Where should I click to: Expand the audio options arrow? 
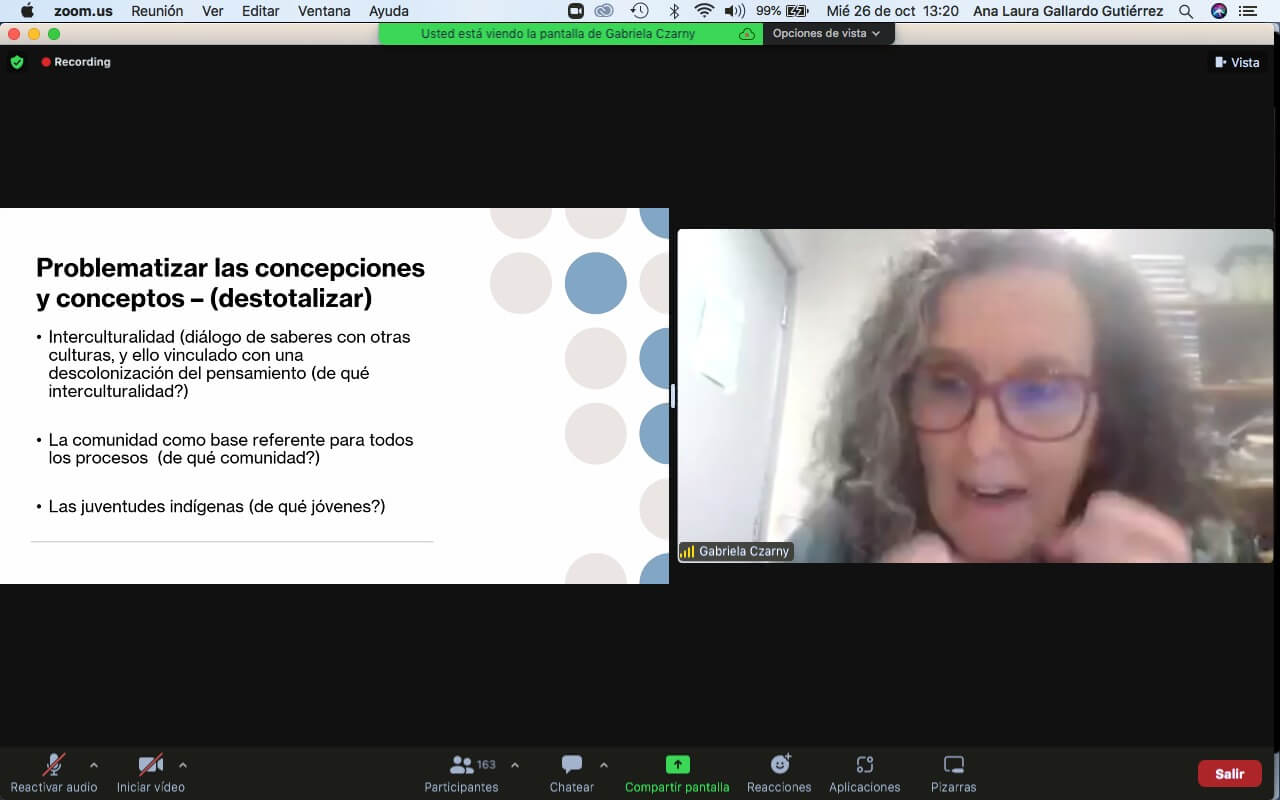click(94, 765)
